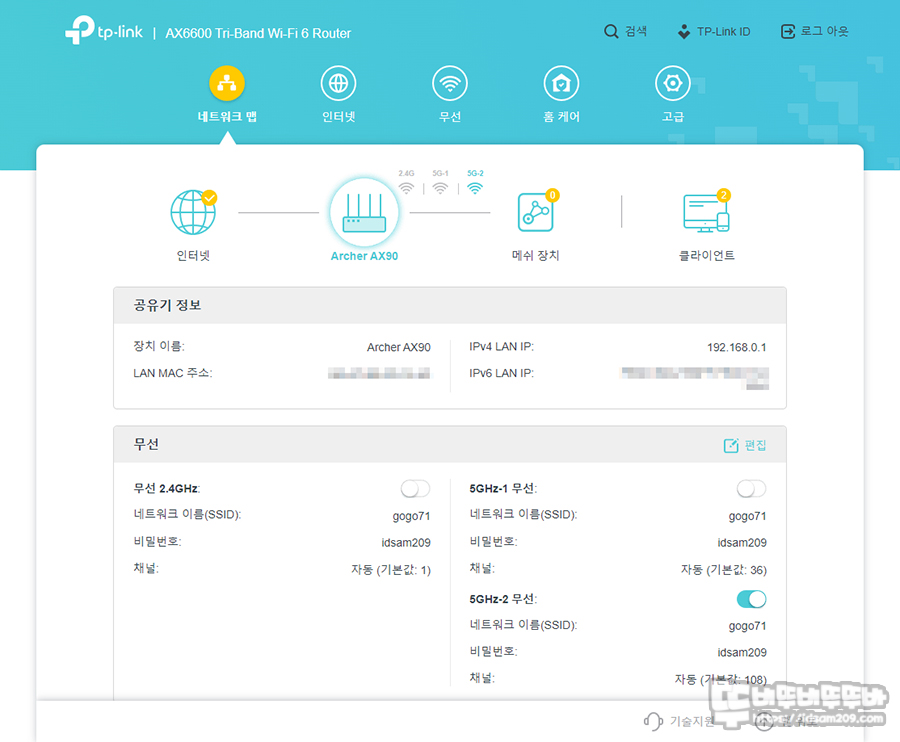Click the 공유기 정보 section header
Viewport: 900px width, 742px height.
point(449,305)
